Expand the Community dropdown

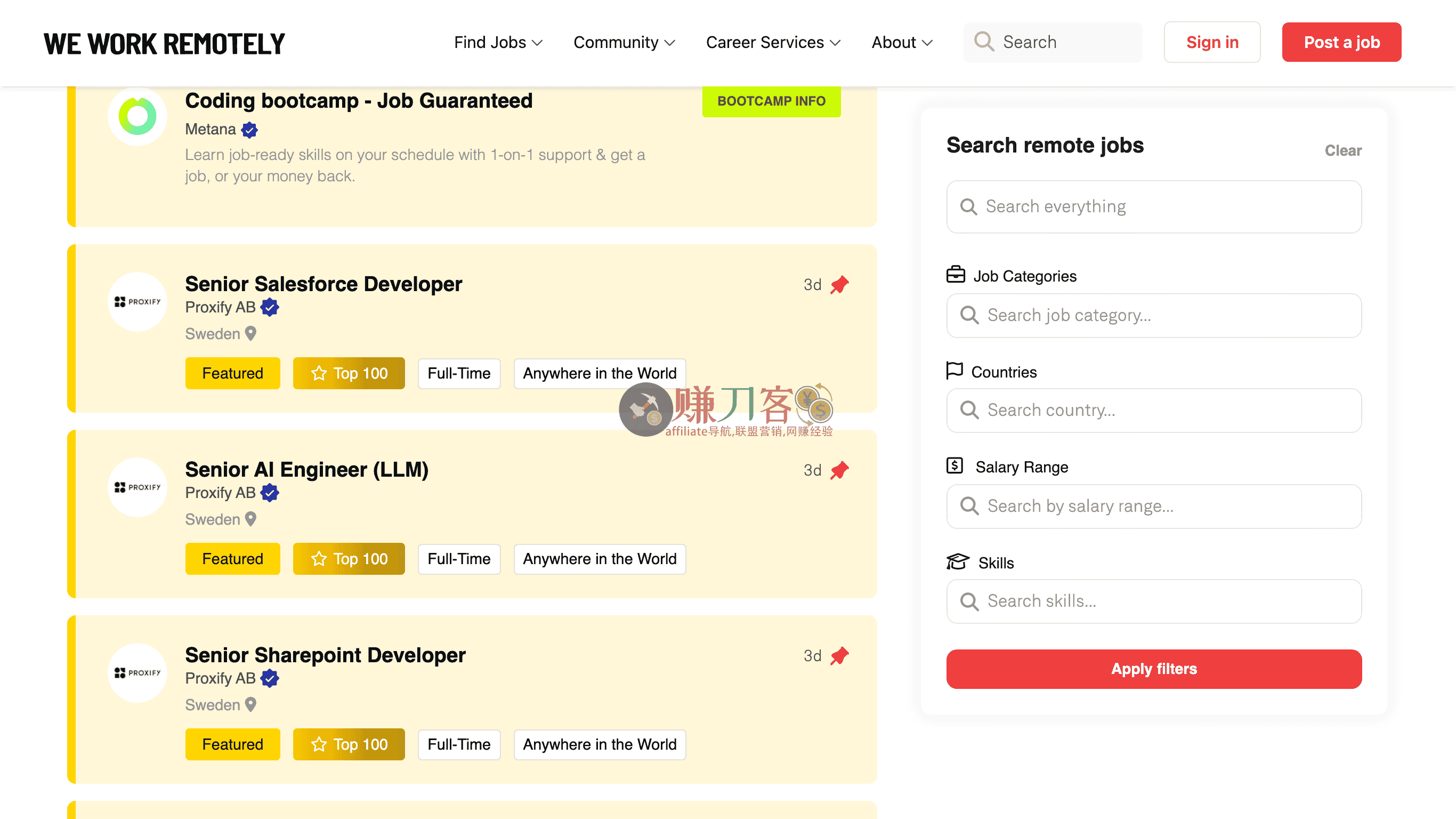624,43
